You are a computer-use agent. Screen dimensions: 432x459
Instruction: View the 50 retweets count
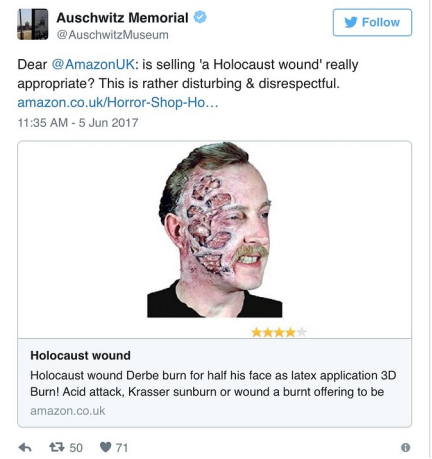(x=76, y=448)
